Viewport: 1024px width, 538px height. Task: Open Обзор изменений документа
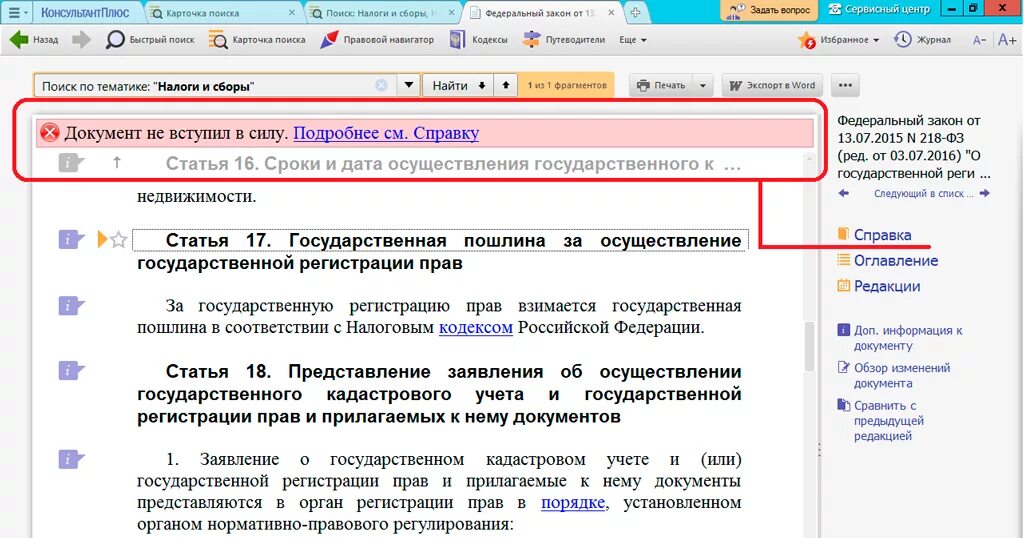coord(893,375)
